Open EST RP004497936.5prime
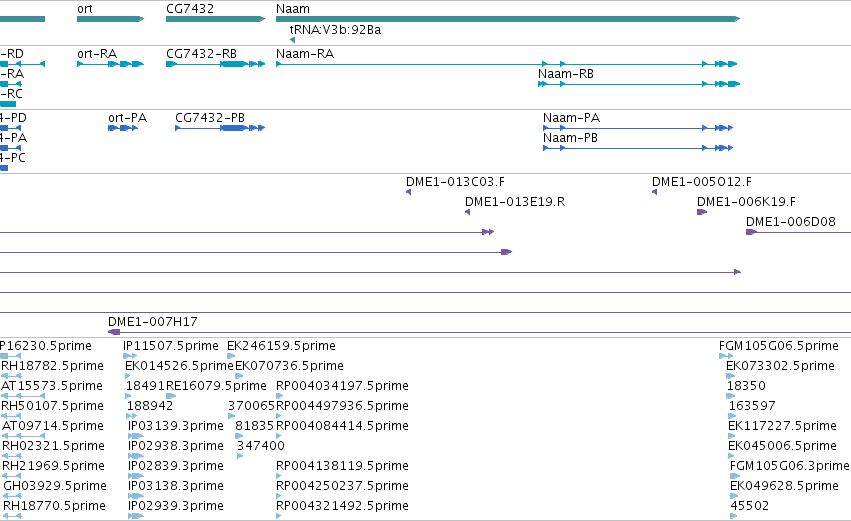 [342, 406]
